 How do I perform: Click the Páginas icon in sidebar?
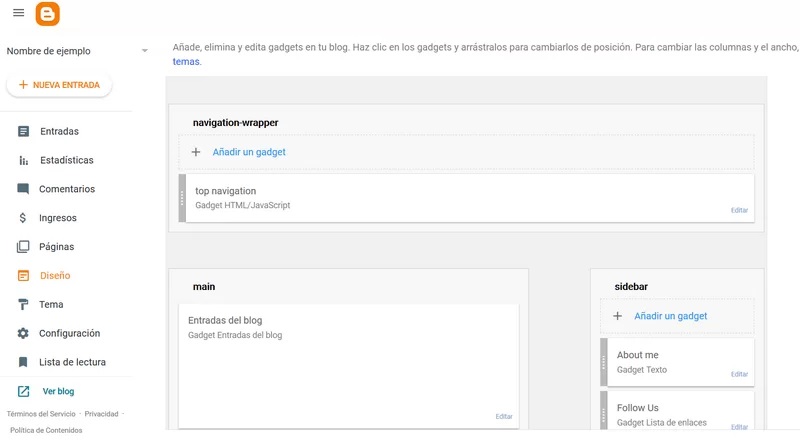click(x=23, y=247)
